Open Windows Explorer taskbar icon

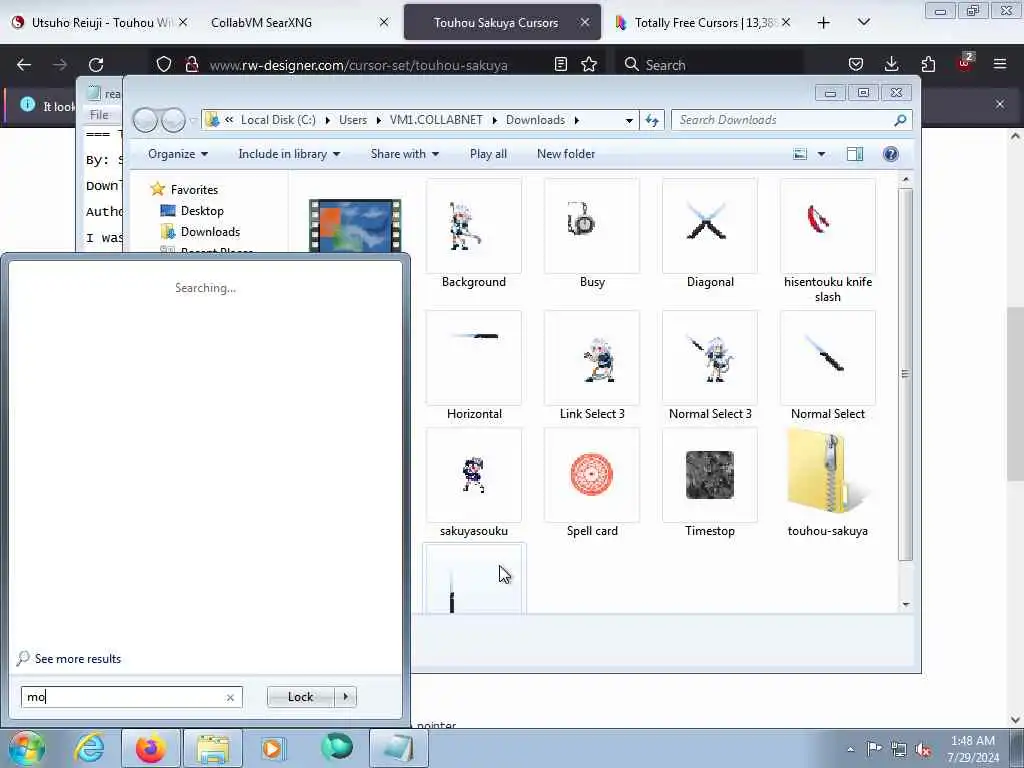213,748
